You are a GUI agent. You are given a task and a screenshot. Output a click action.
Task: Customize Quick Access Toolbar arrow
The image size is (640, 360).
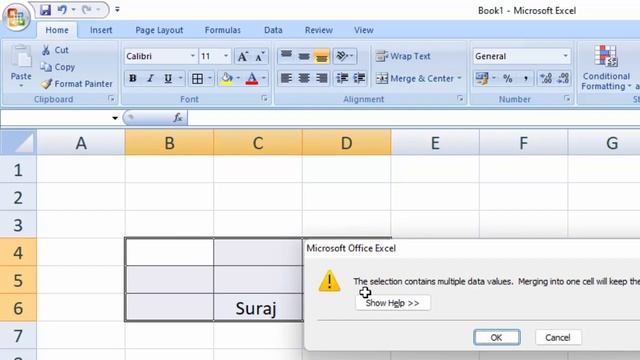click(117, 9)
